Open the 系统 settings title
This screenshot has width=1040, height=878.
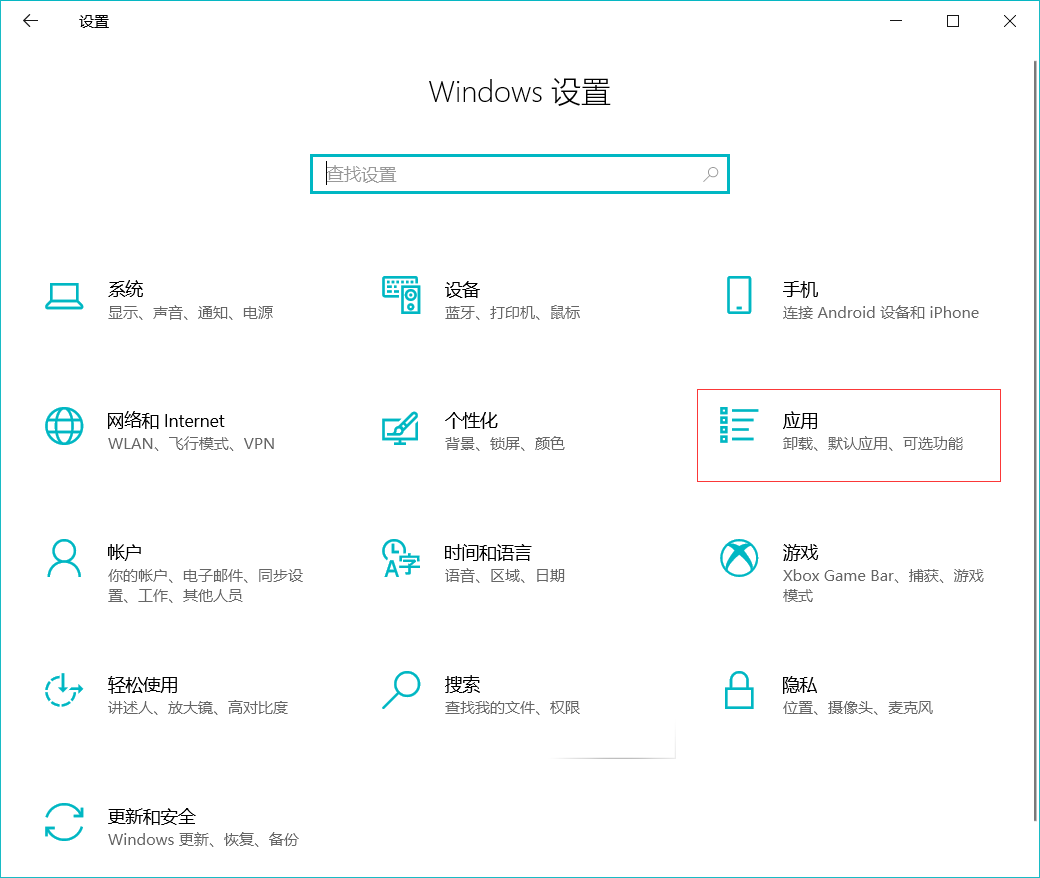pos(125,289)
